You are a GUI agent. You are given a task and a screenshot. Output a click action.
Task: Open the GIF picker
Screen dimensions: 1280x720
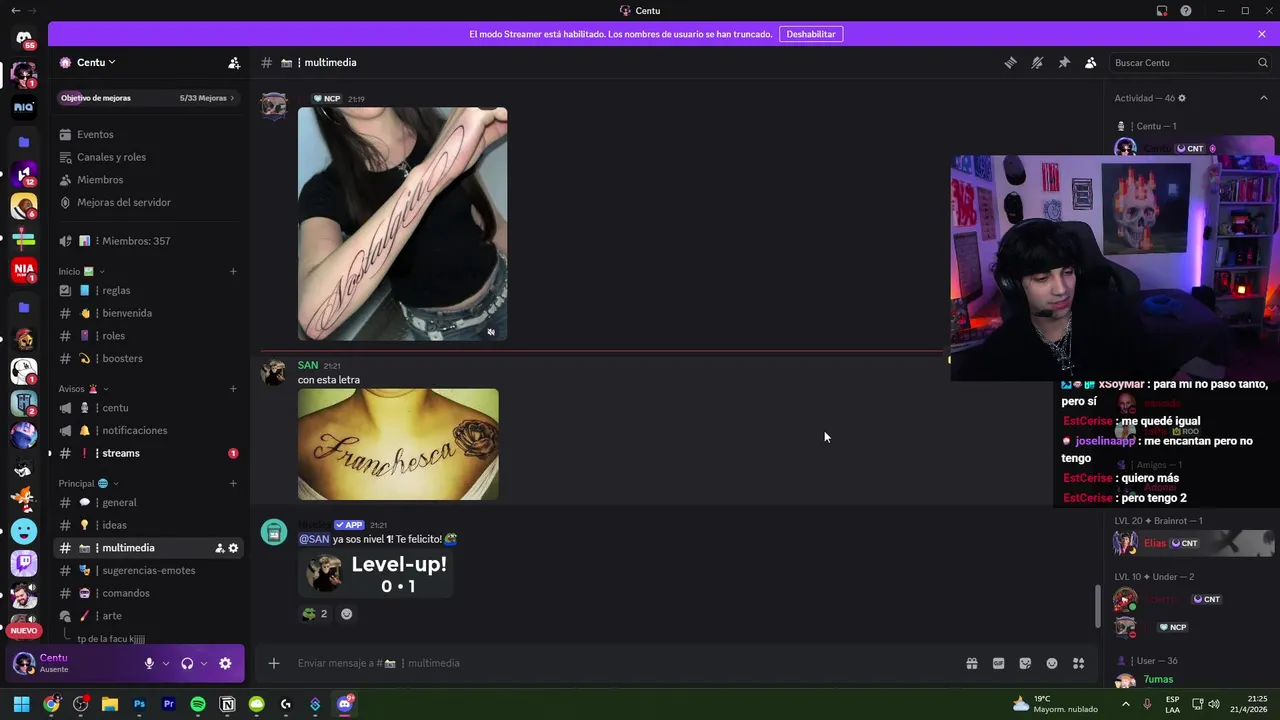pyautogui.click(x=998, y=663)
